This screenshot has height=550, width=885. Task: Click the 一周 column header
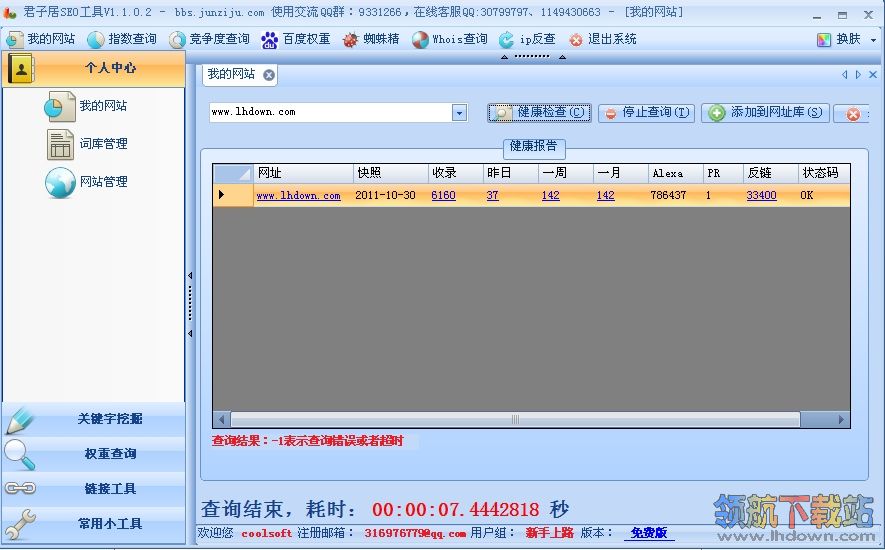pos(566,173)
